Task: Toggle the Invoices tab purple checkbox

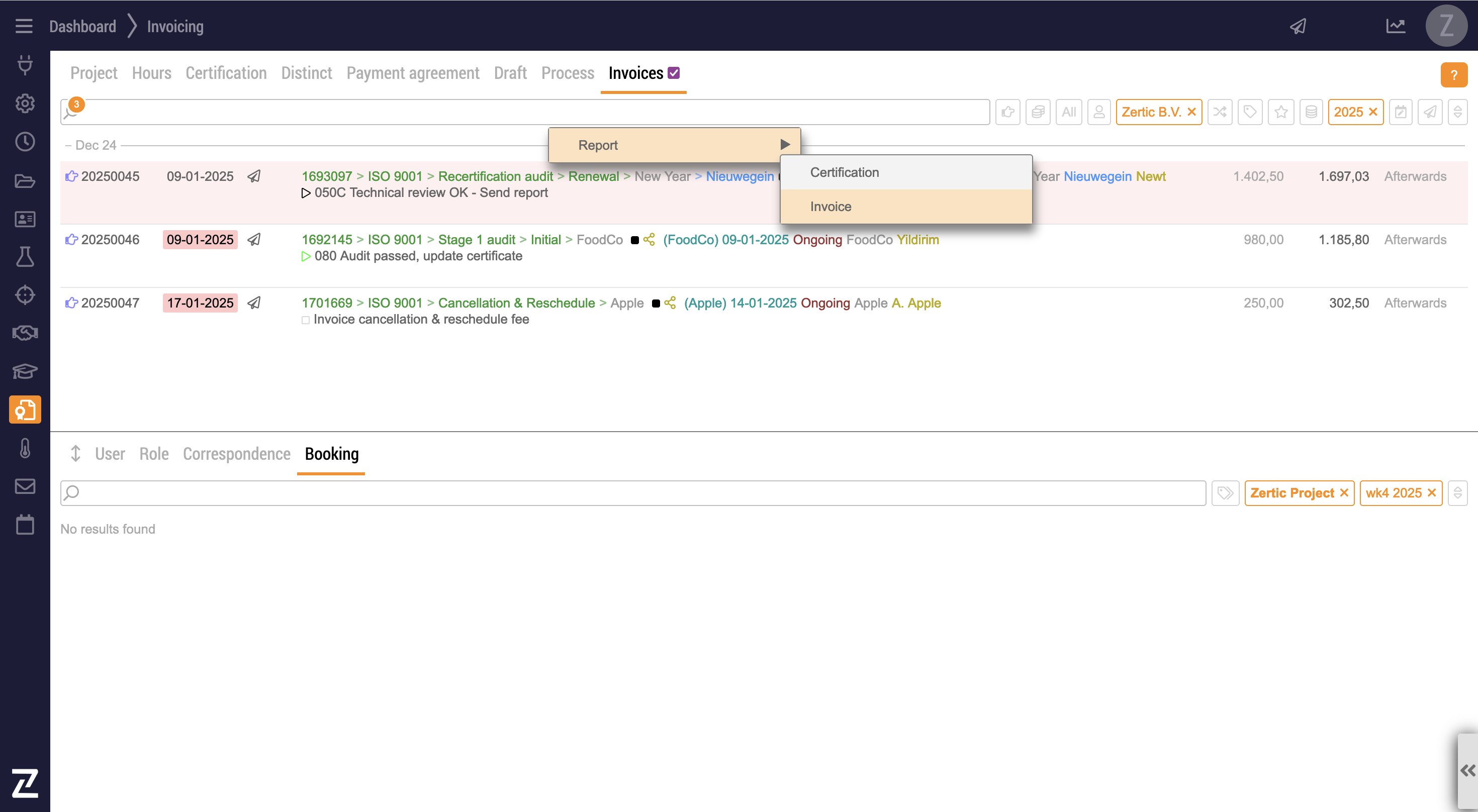Action: tap(674, 73)
